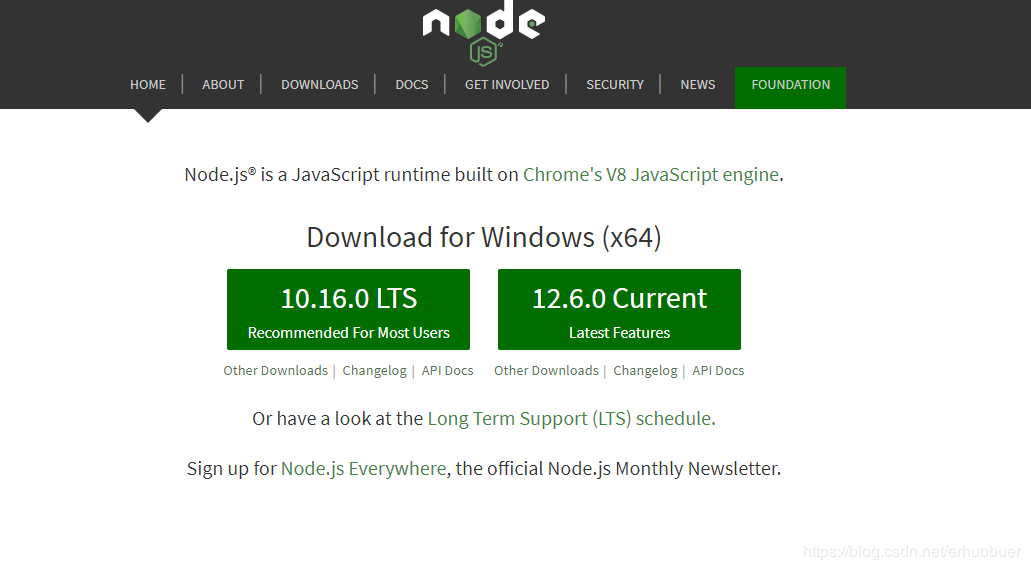1031x570 pixels.
Task: Open the DOCS nav item
Action: click(x=412, y=85)
